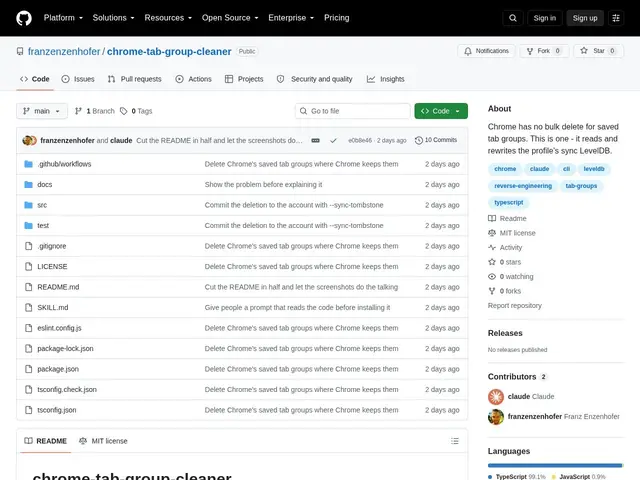
Task: Open the appearance settings icon button
Action: (616, 18)
